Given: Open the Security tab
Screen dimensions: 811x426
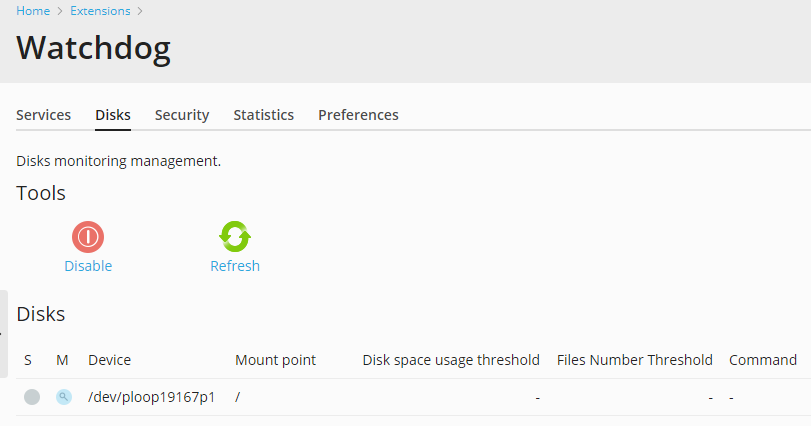Looking at the screenshot, I should click(182, 115).
